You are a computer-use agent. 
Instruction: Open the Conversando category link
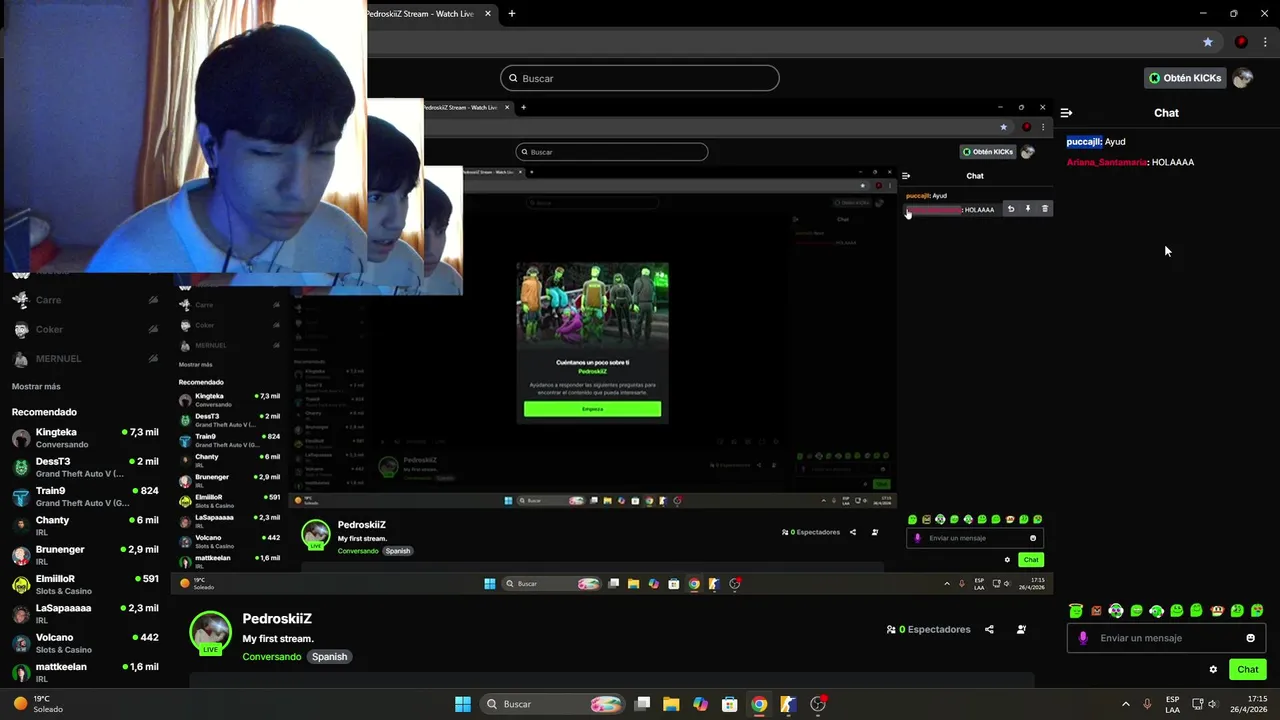(x=271, y=657)
